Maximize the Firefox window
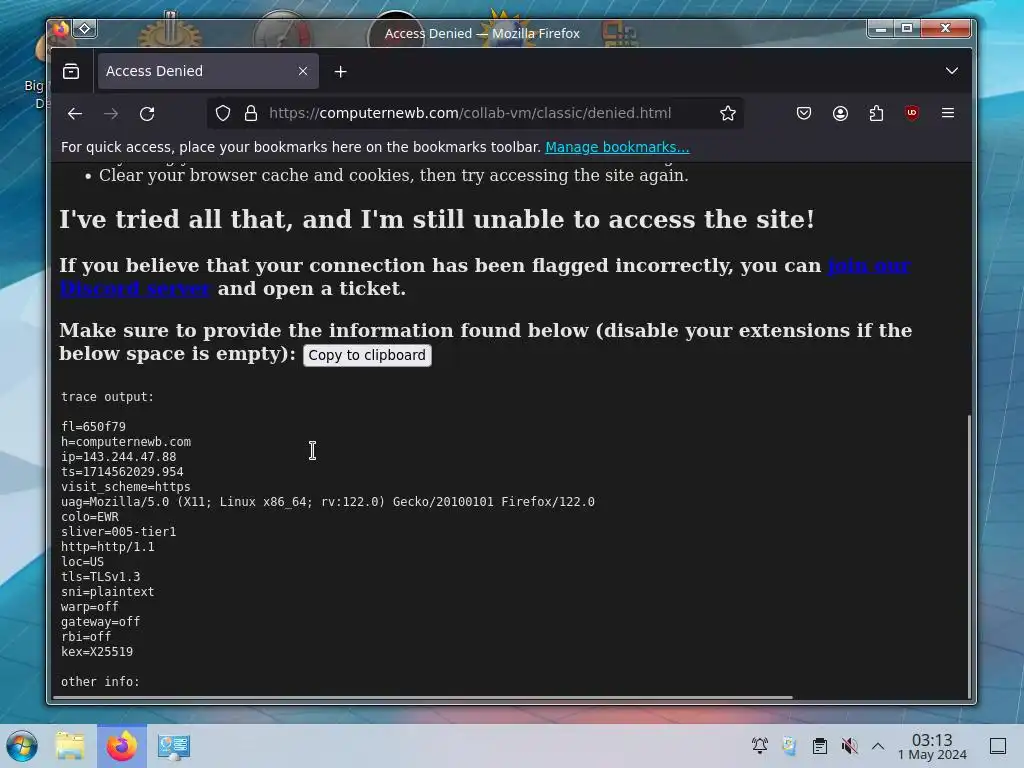Screen dimensions: 1024x768 tap(907, 29)
